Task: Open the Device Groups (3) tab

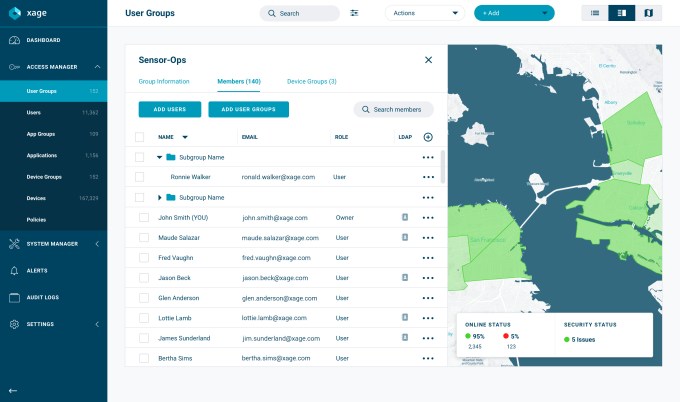Action: (312, 82)
